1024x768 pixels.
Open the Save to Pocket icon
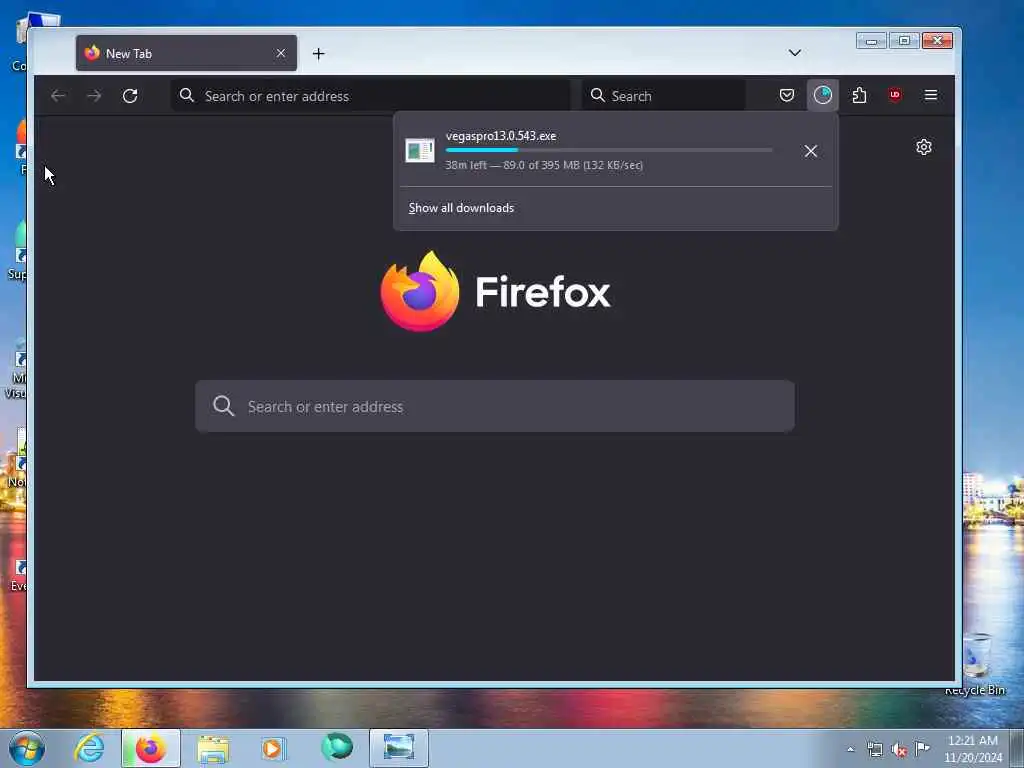click(787, 95)
